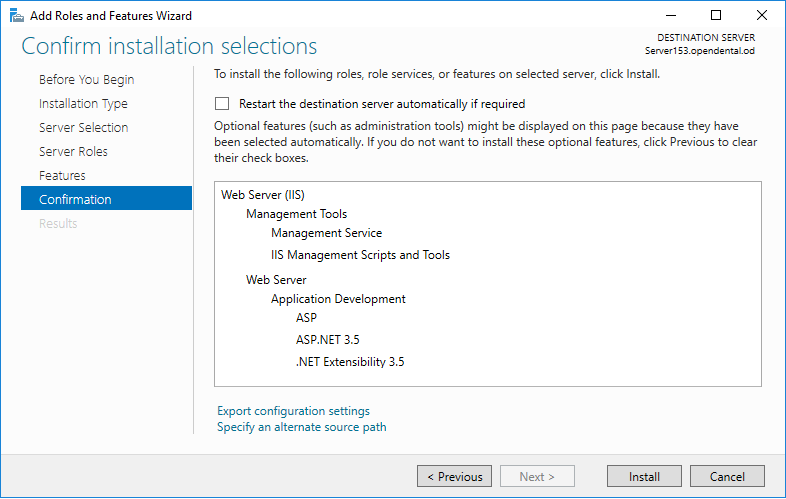Go to Before You Begin step
The image size is (786, 499).
[87, 80]
